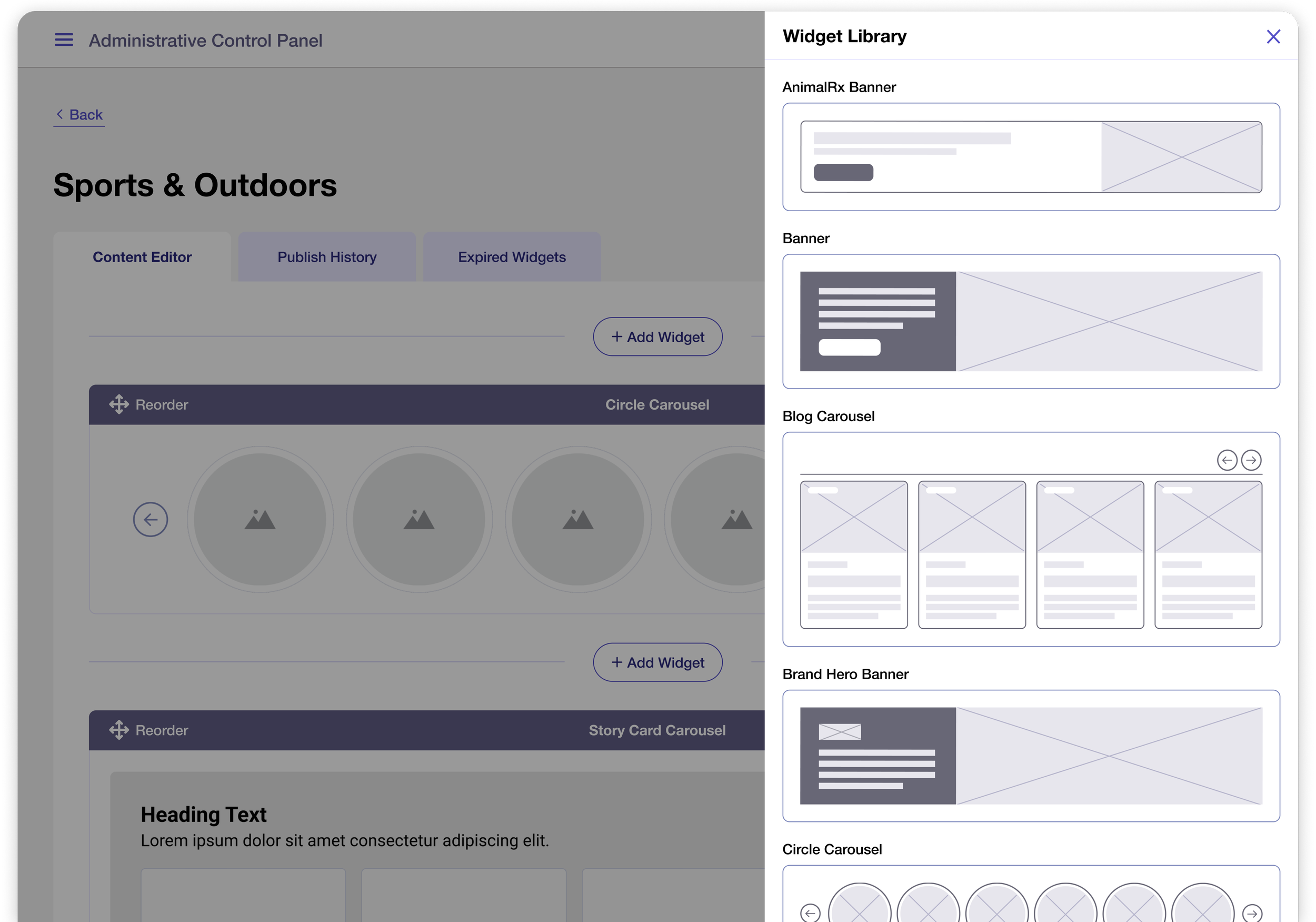
Task: Grab Reorder handle on Story Card Carousel
Action: [x=119, y=730]
